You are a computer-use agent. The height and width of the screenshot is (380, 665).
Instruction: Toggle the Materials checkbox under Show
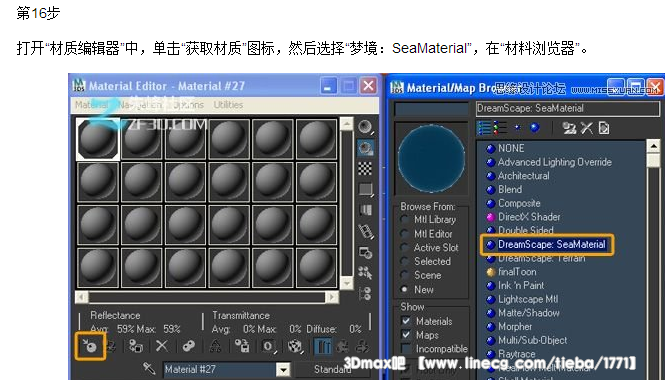point(406,321)
